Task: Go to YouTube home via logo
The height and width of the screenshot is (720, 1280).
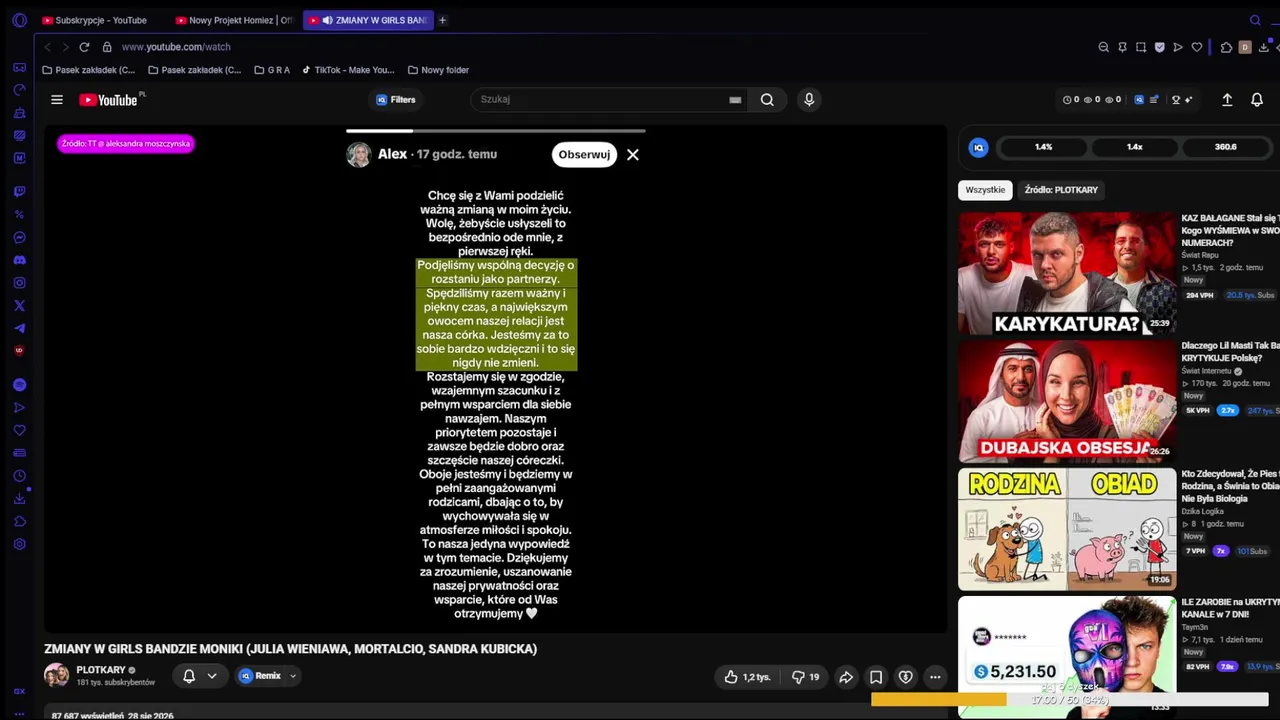Action: point(109,100)
